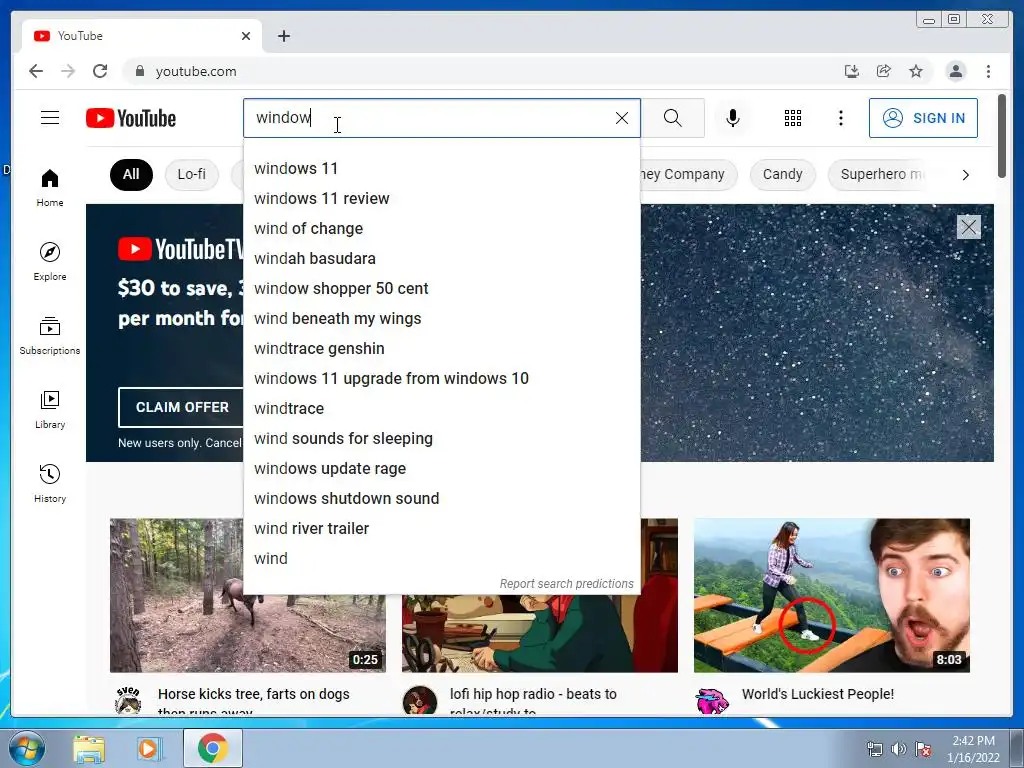This screenshot has width=1024, height=768.
Task: Reload the page with refresh icon
Action: (x=100, y=71)
